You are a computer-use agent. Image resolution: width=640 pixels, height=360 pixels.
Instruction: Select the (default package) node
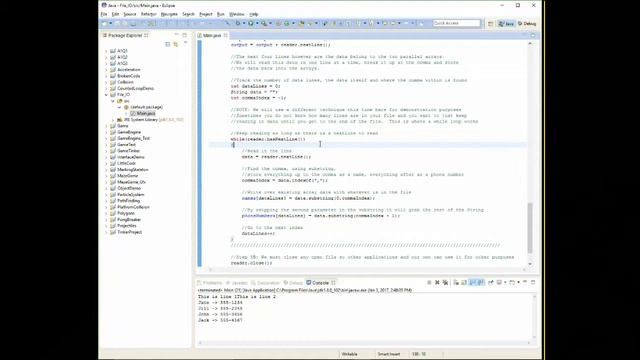pos(143,107)
